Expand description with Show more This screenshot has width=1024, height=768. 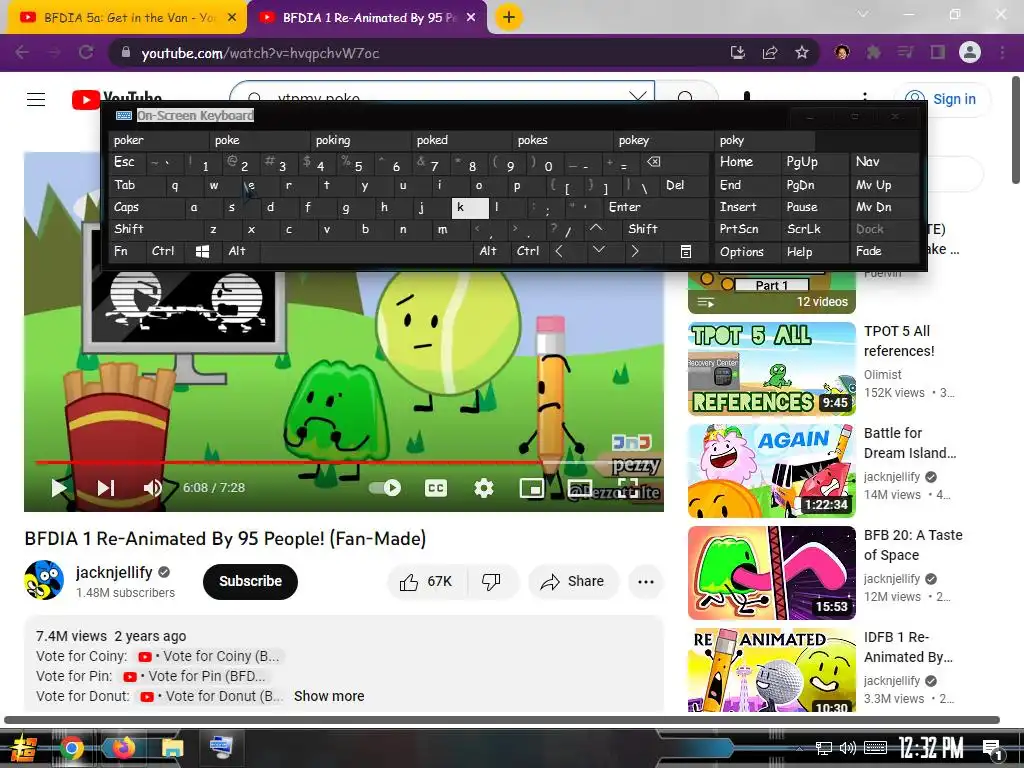[329, 696]
